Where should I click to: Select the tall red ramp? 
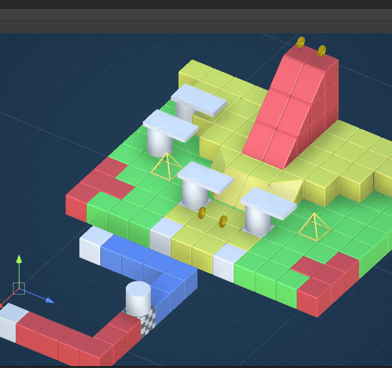coord(291,107)
